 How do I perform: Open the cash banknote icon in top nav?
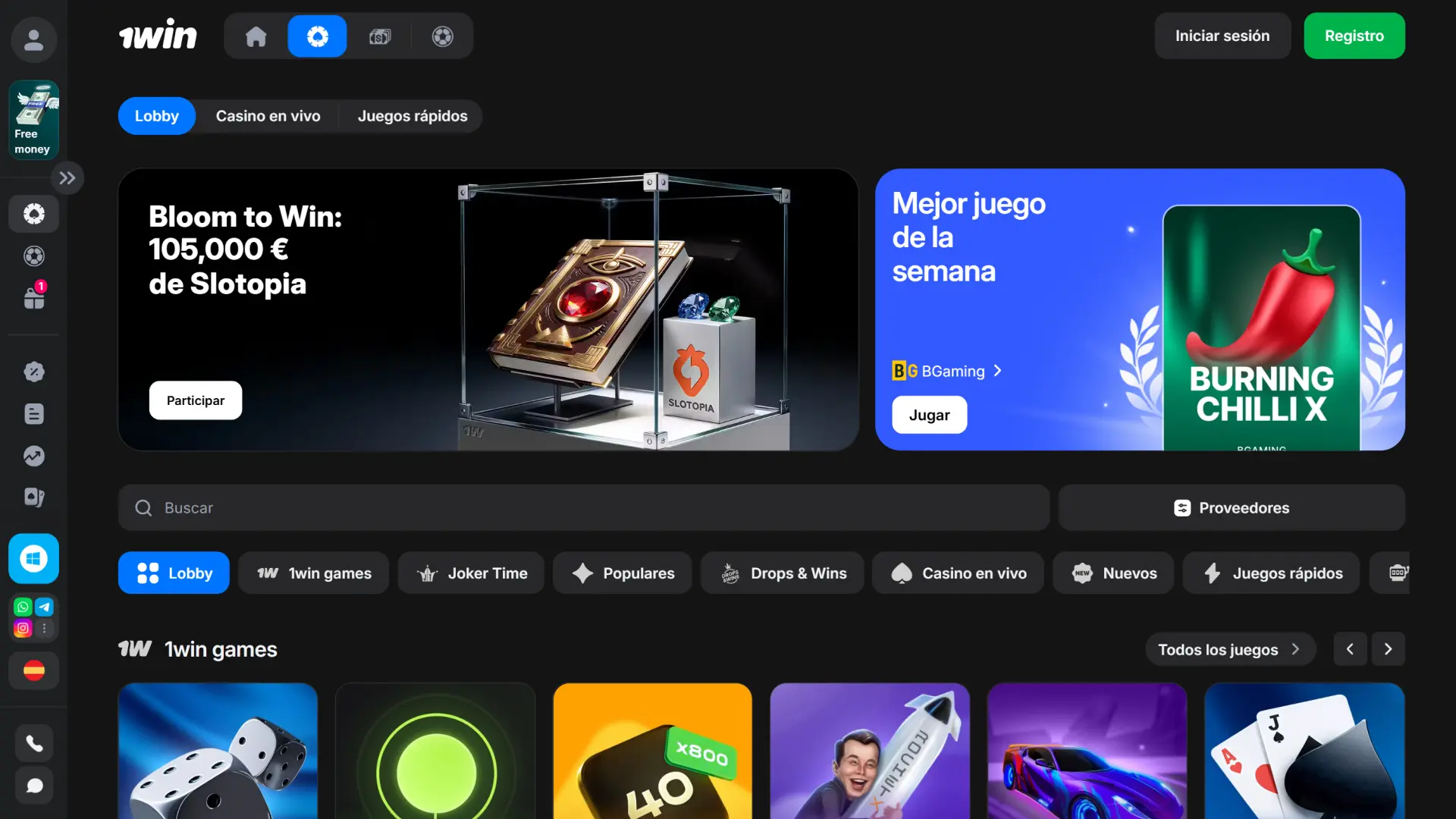(x=380, y=36)
